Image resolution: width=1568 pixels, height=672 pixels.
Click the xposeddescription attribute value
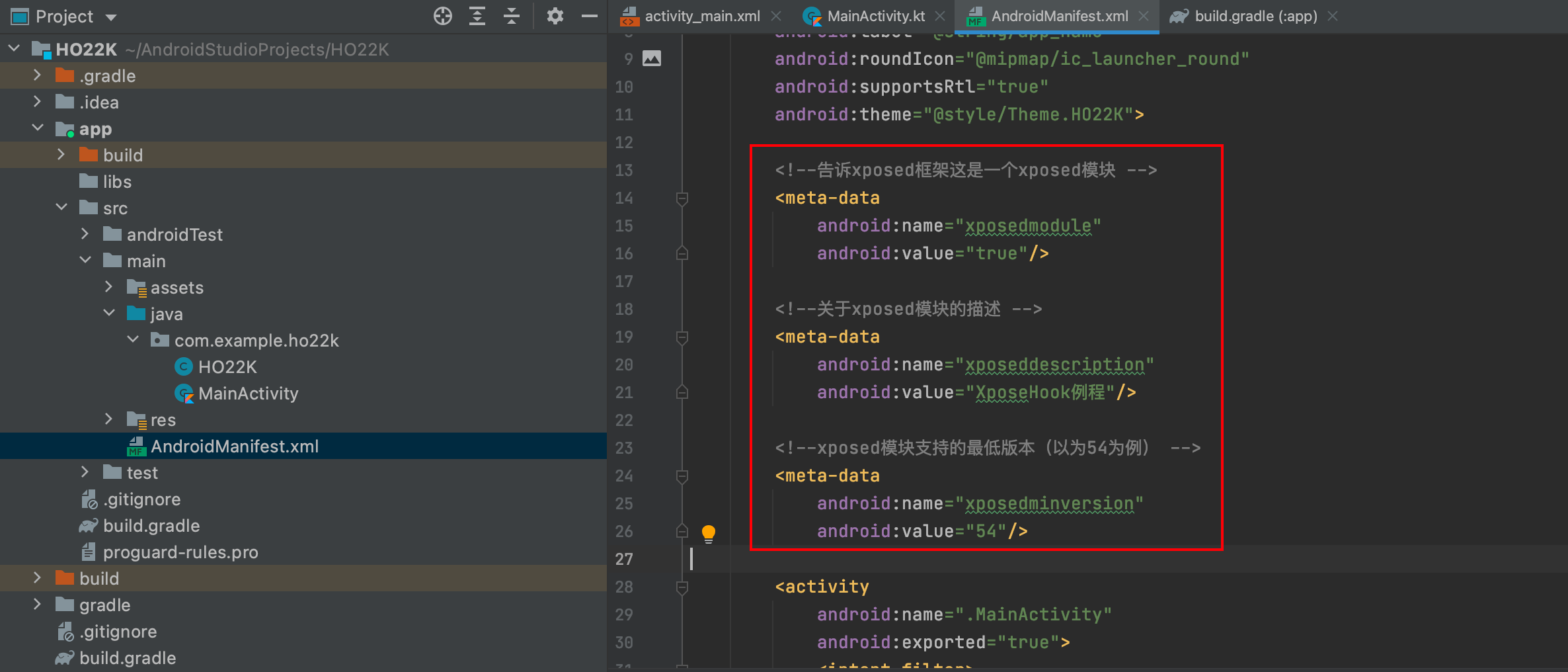tap(1055, 365)
